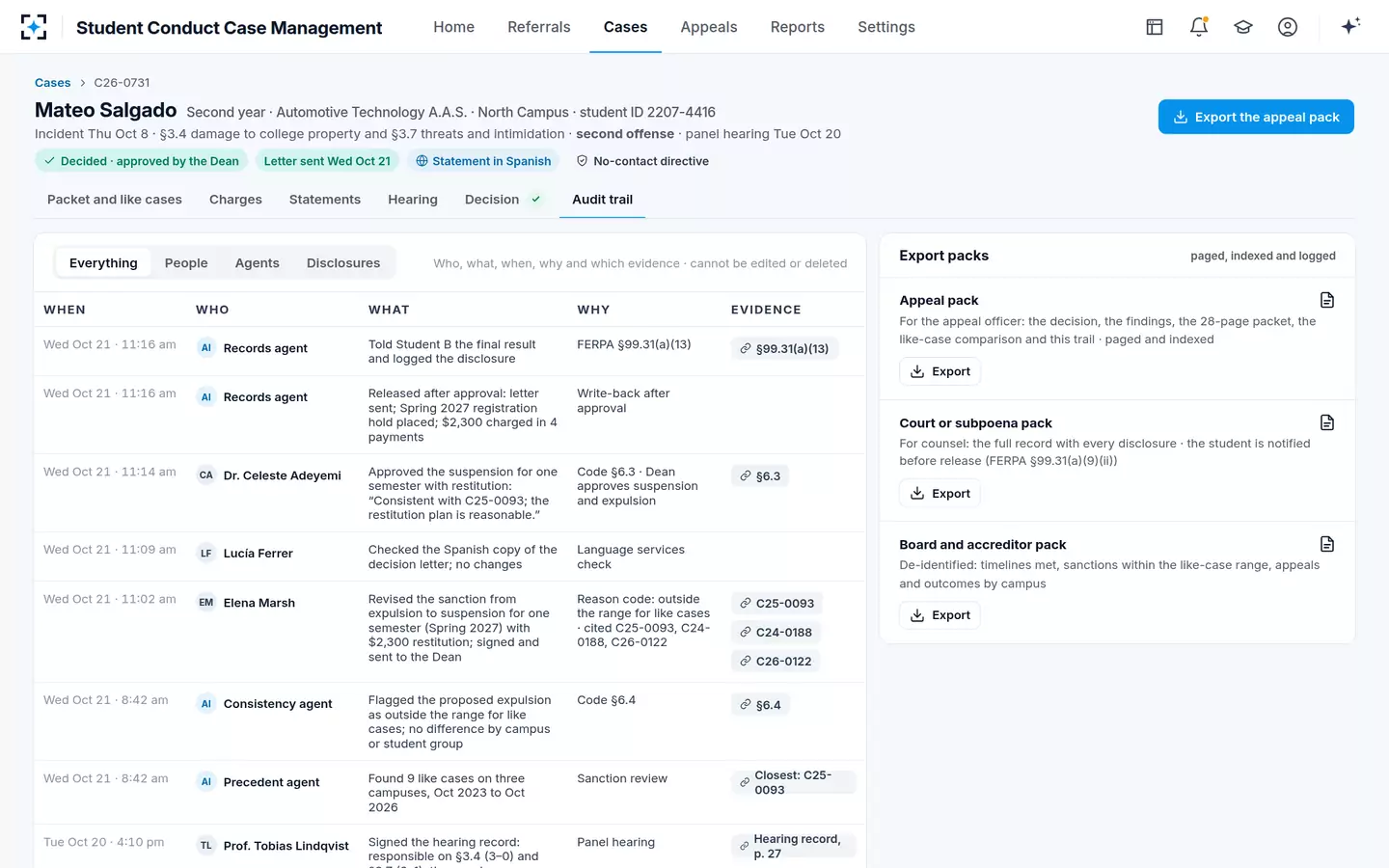Select the Everything filter

tap(103, 263)
